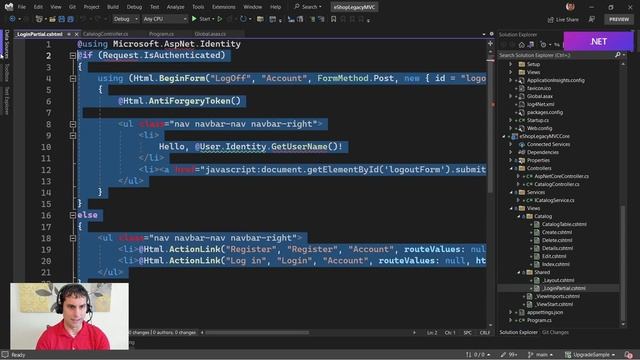Click the New Project toolbar icon
The height and width of the screenshot is (360, 640).
(x=39, y=19)
